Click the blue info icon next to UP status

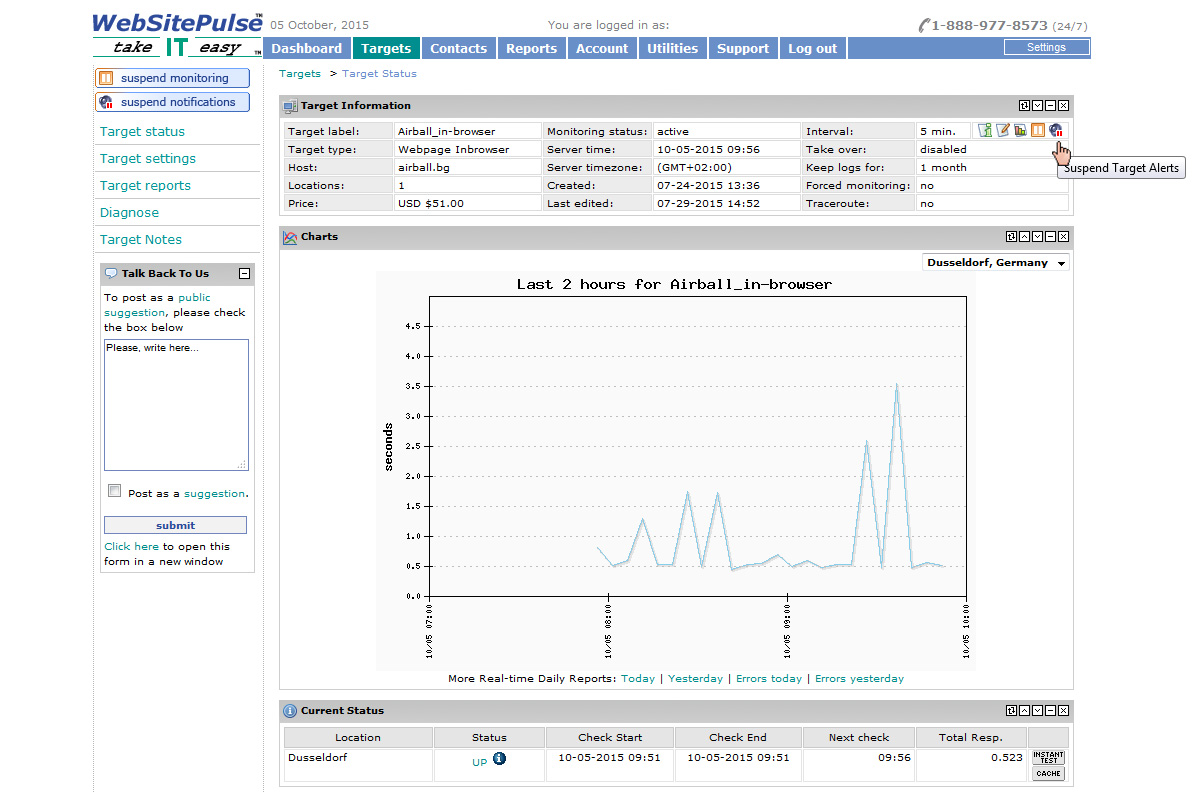click(499, 758)
